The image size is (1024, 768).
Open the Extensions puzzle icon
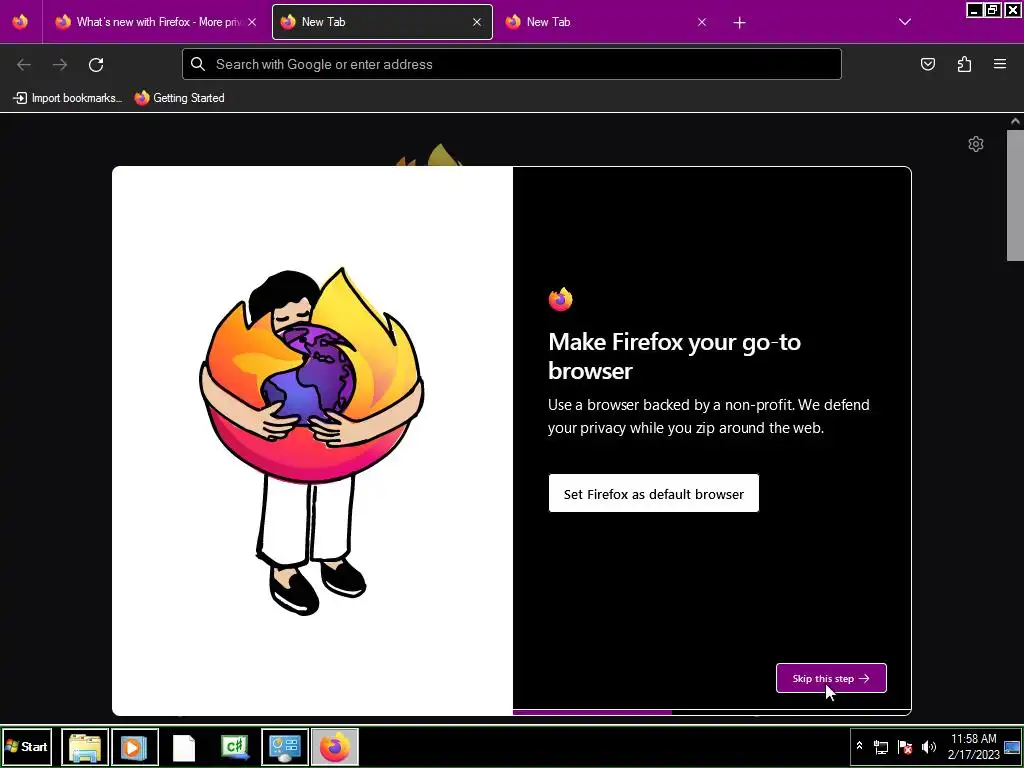tap(964, 64)
